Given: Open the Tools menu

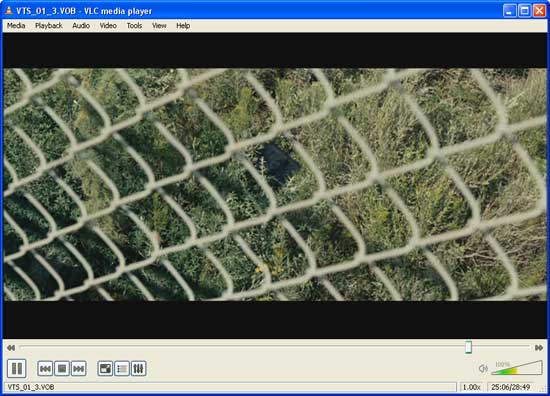Looking at the screenshot, I should (x=134, y=26).
